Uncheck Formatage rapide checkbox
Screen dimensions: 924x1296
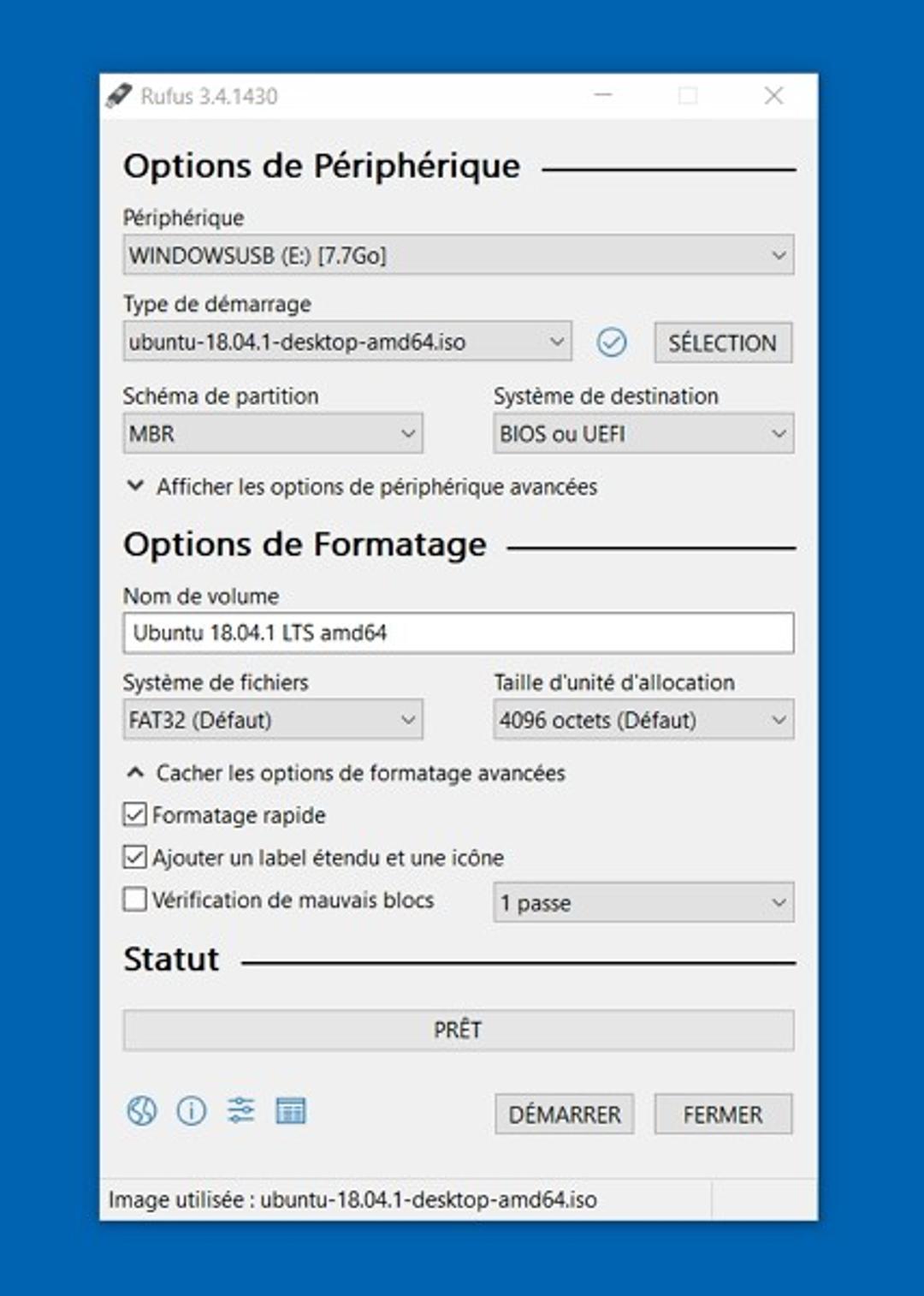point(135,814)
